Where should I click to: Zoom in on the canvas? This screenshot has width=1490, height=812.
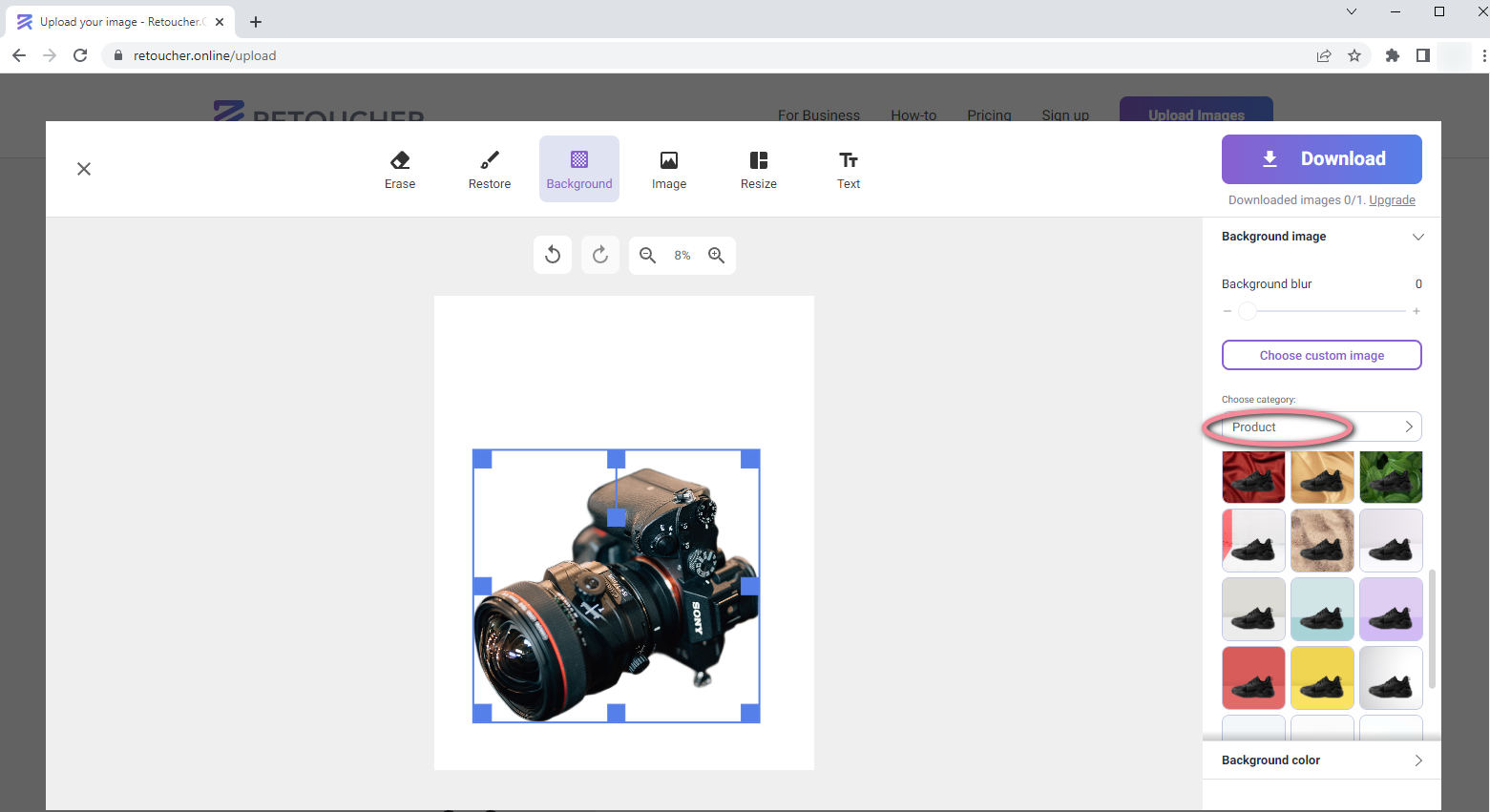tap(716, 255)
